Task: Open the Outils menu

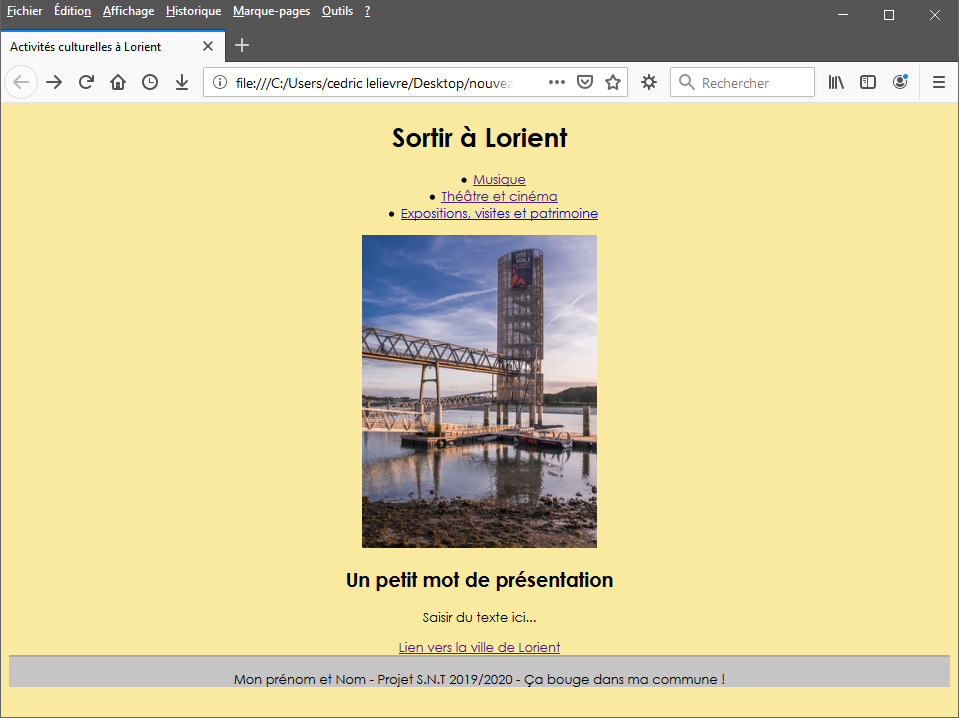Action: [x=338, y=11]
